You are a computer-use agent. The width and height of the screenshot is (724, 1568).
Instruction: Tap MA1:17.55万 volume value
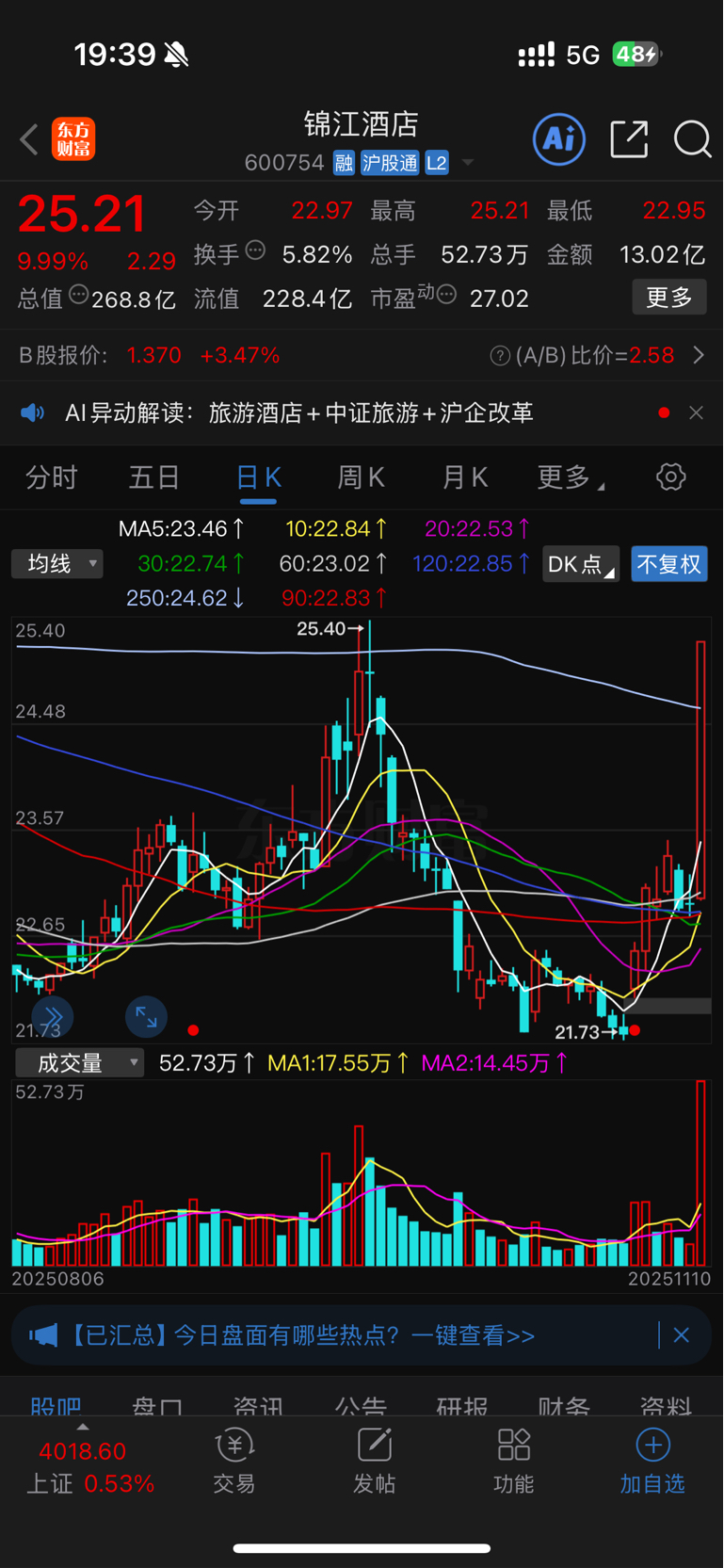tap(339, 1063)
